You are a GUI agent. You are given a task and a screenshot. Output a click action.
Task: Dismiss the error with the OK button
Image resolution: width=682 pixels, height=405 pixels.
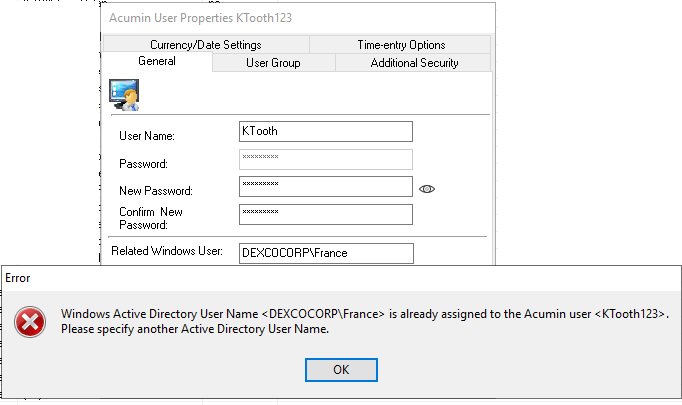pos(341,370)
